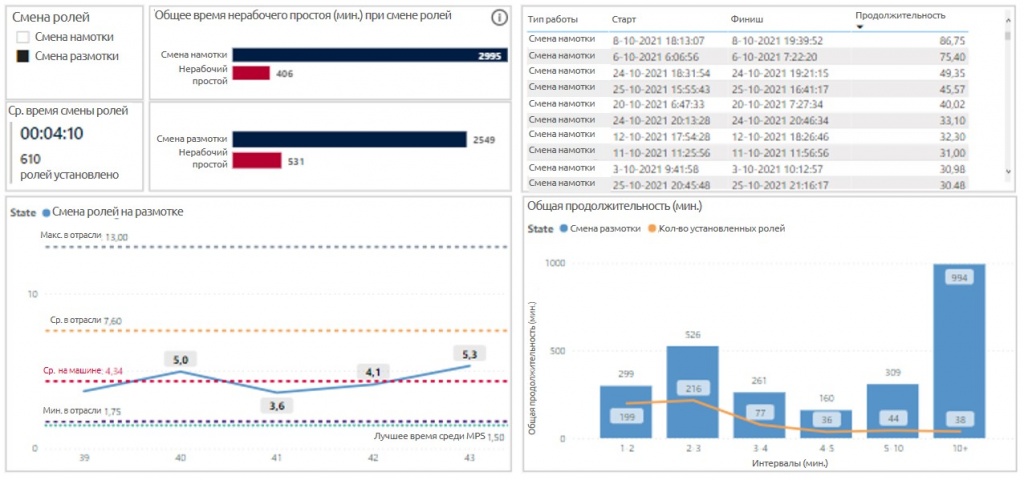Click the Ср. в отрасли 7,60 line label

point(86,320)
